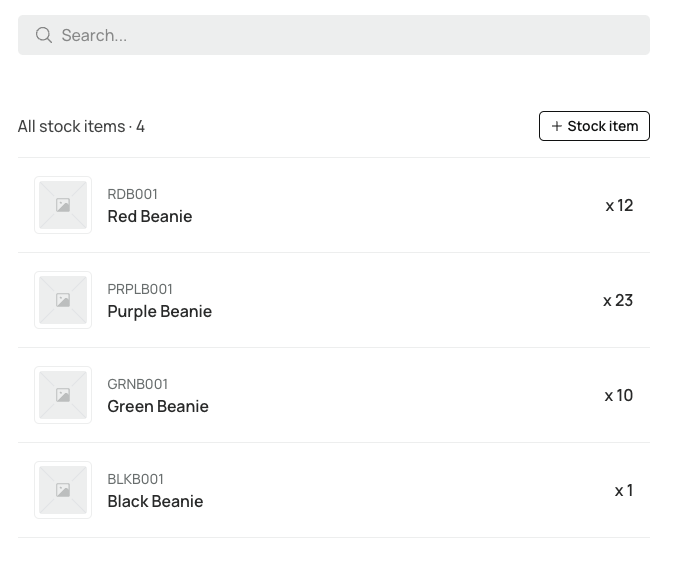Focus the Search input field
The width and height of the screenshot is (683, 569).
pos(334,35)
